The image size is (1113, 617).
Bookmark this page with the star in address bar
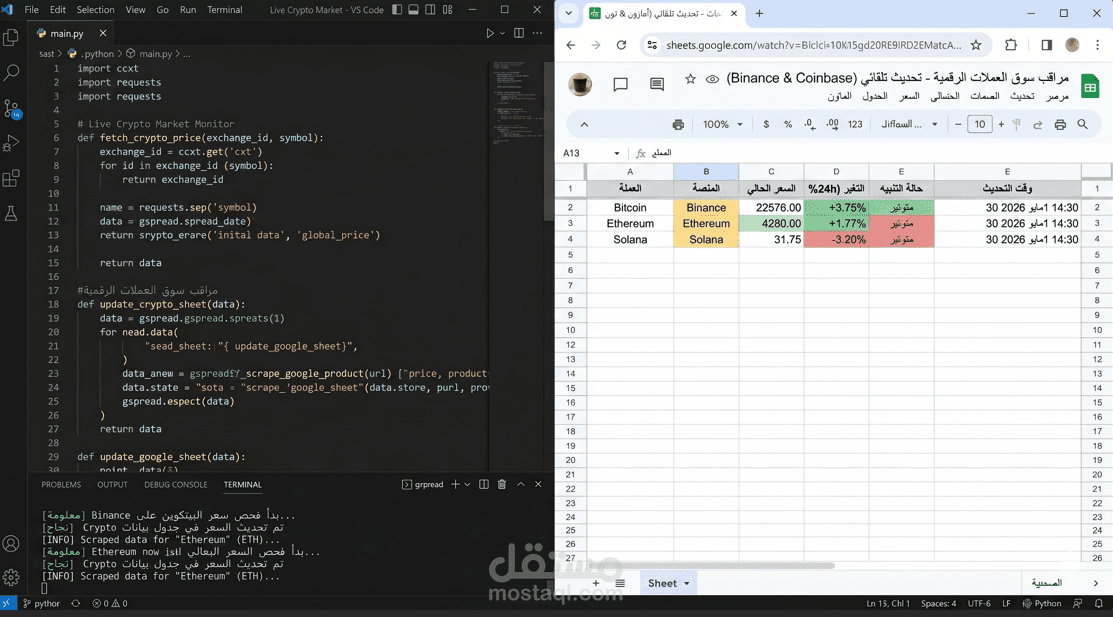coord(976,45)
